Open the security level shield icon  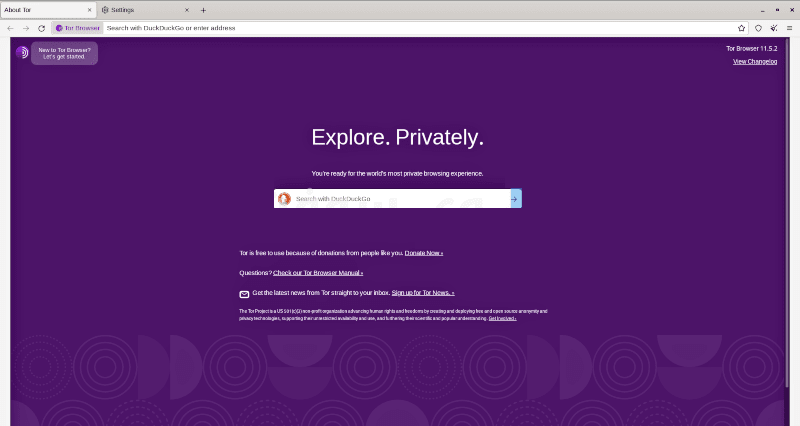(758, 28)
